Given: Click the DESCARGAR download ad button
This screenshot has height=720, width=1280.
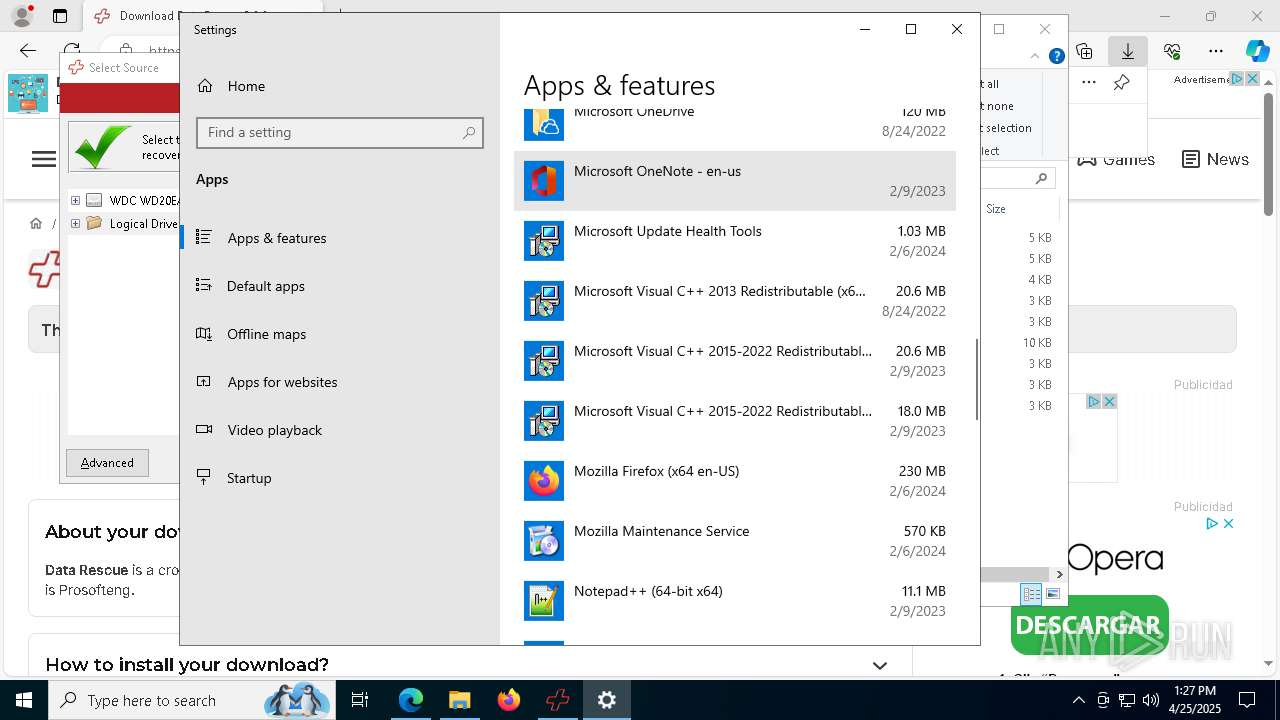Looking at the screenshot, I should click(1089, 627).
